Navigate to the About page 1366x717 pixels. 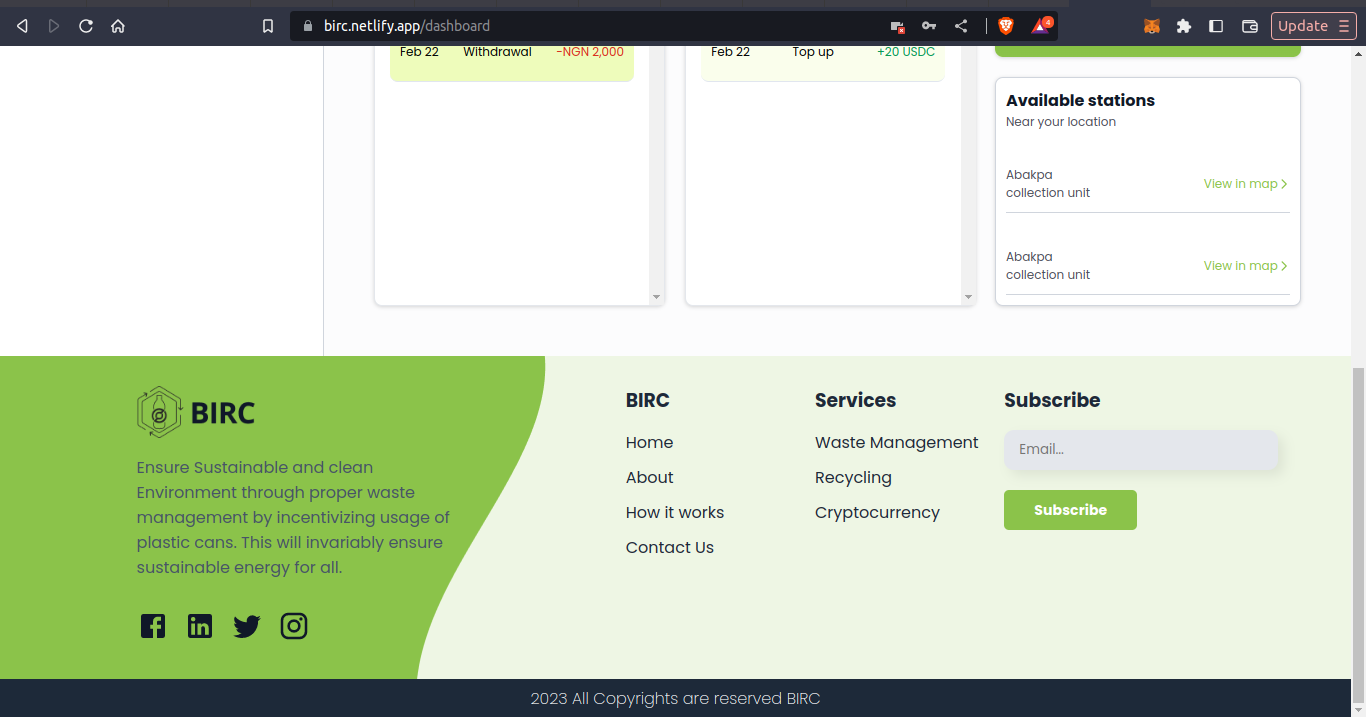(649, 477)
